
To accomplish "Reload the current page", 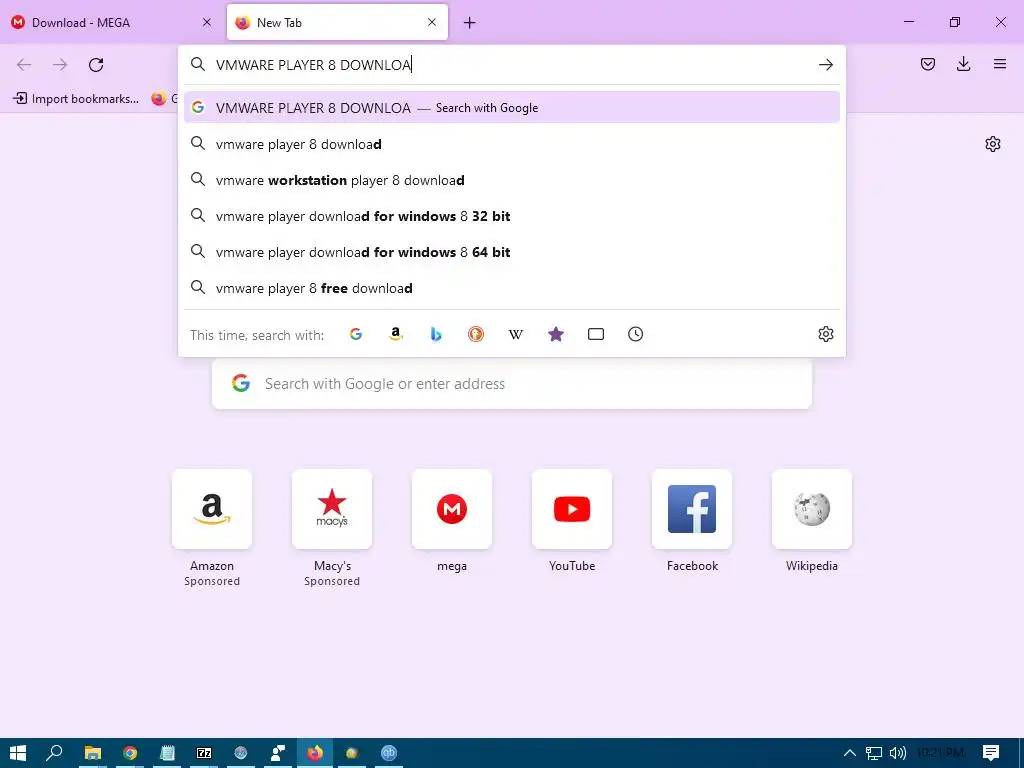I will click(96, 65).
